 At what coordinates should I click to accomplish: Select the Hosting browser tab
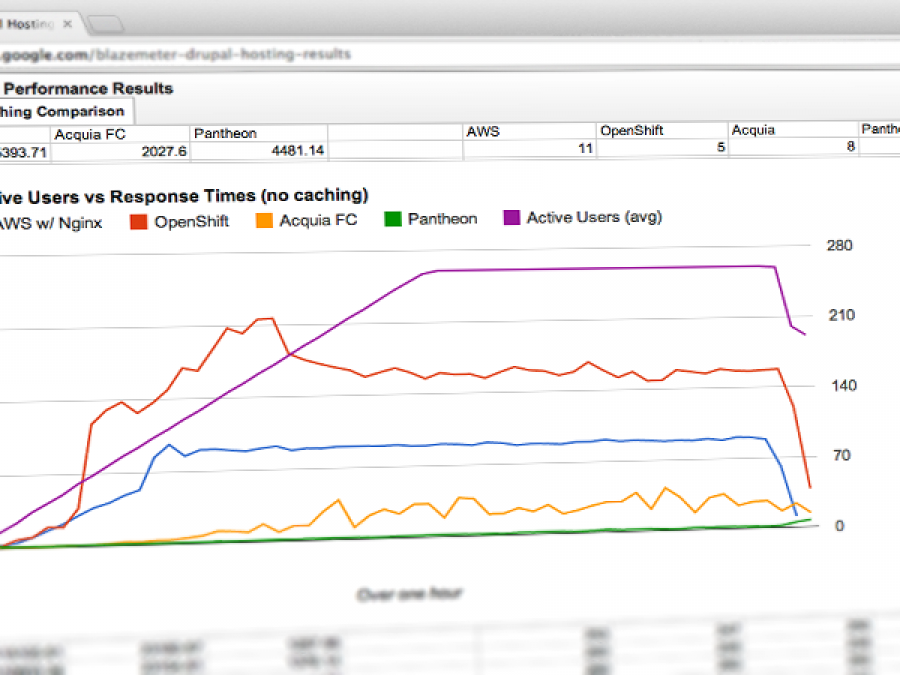[32, 24]
